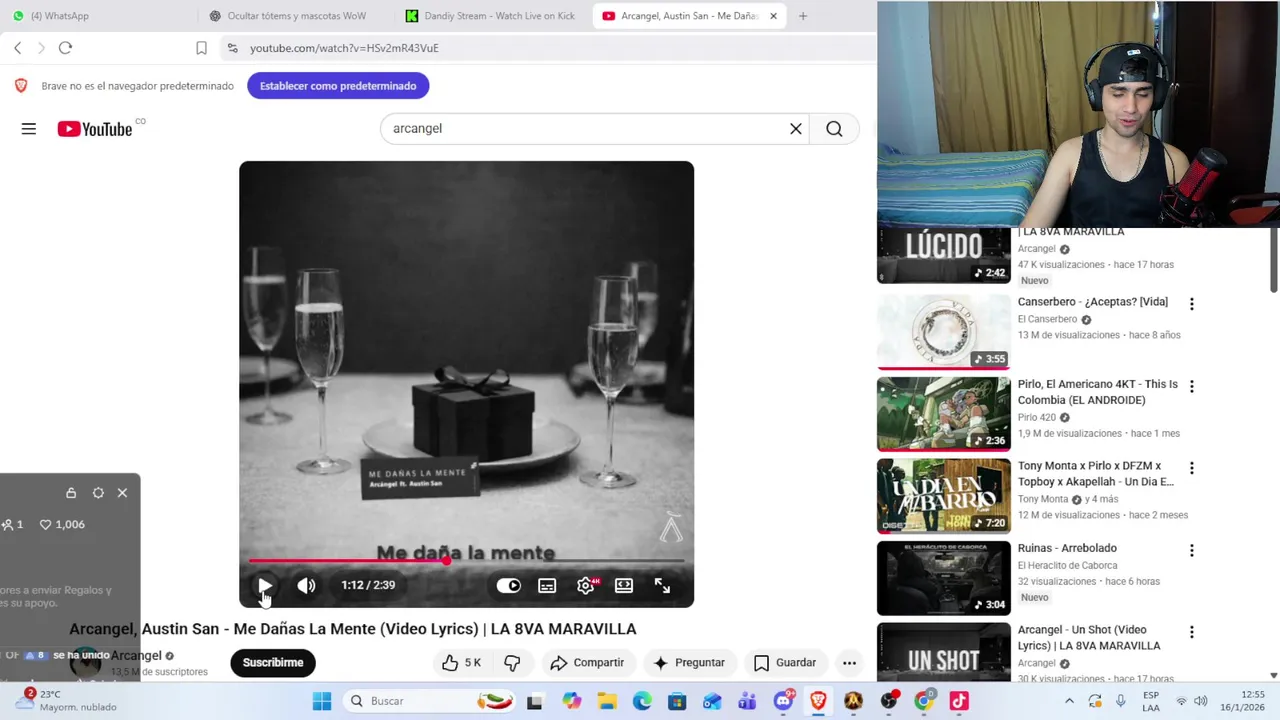Bookmark this page icon
This screenshot has height=720, width=1280.
pyautogui.click(x=201, y=48)
